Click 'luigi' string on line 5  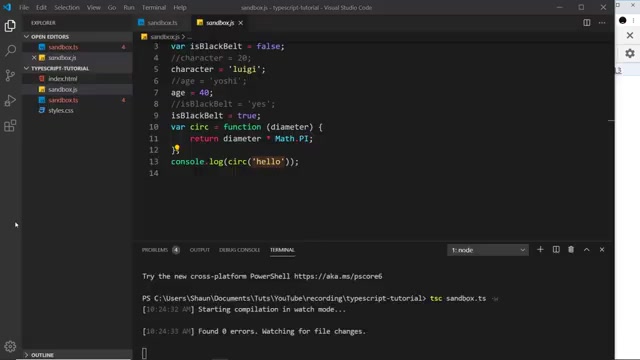[x=244, y=69]
